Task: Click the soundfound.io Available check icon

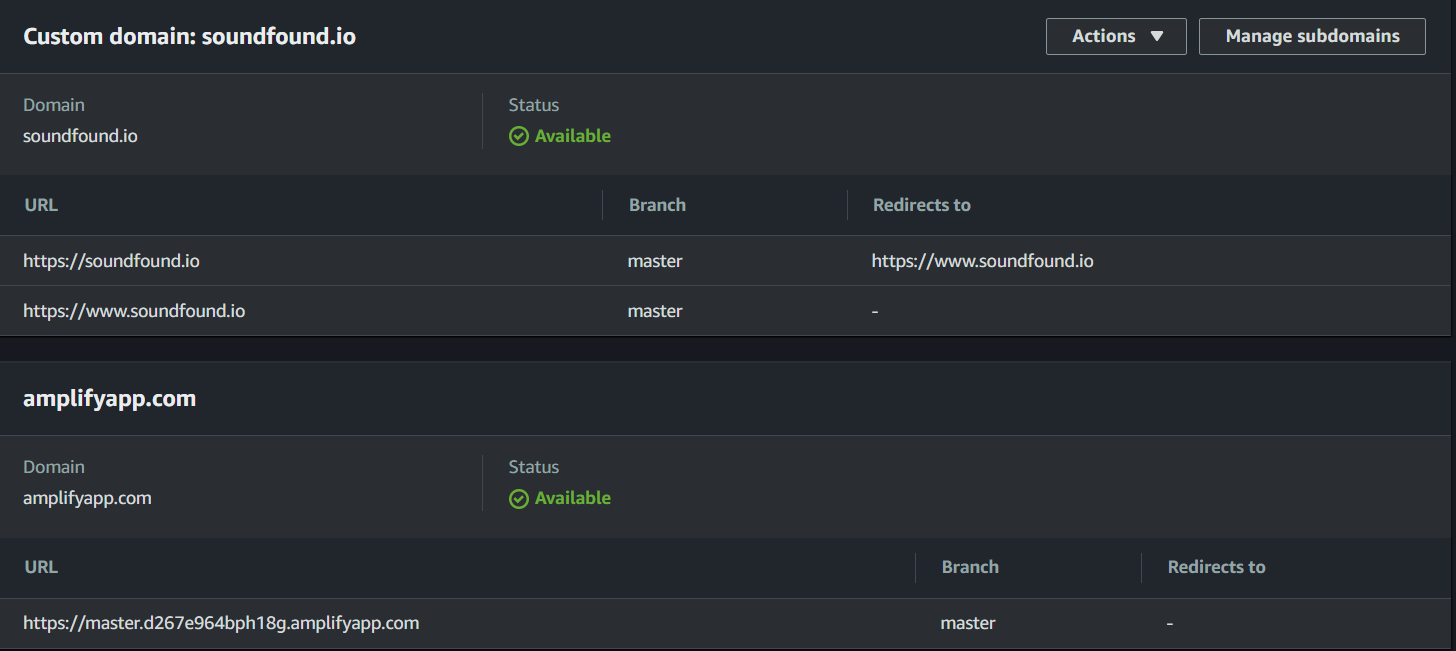Action: 519,136
